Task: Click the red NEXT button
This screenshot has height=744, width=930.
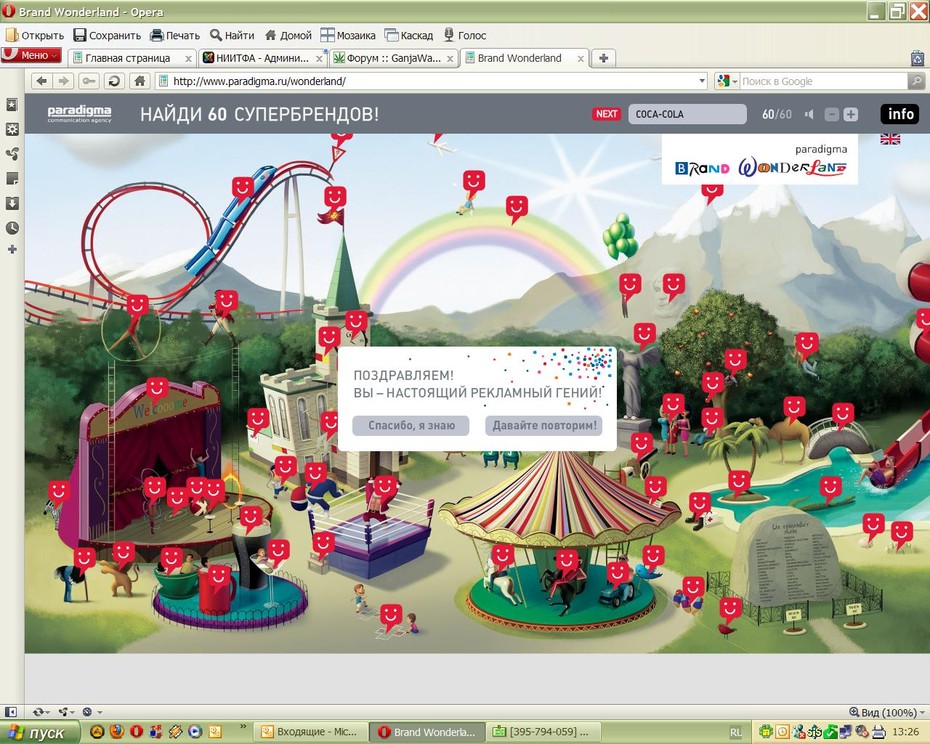Action: pyautogui.click(x=606, y=114)
